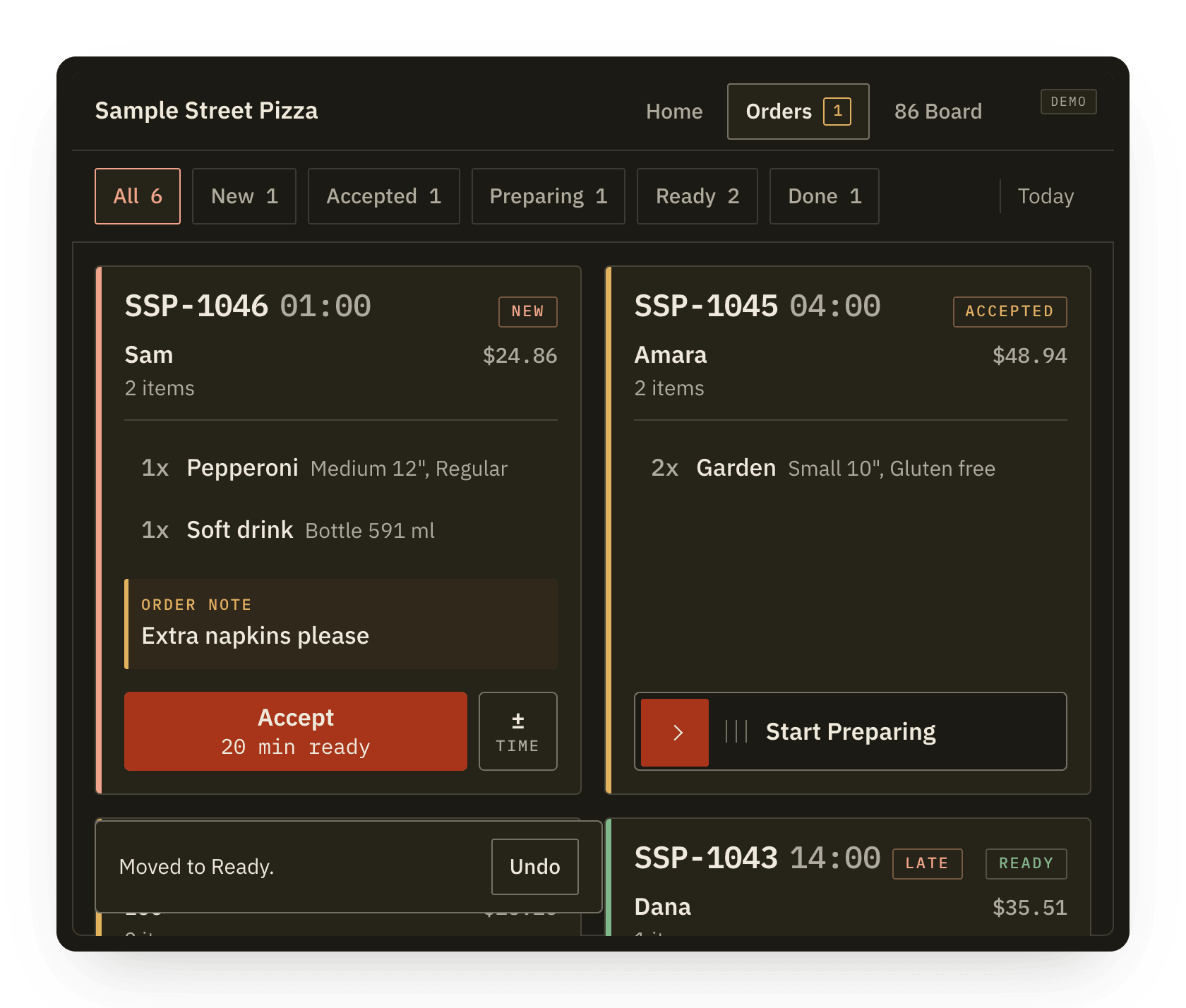Show All 6 orders filter
The width and height of the screenshot is (1186, 1008).
pyautogui.click(x=138, y=196)
